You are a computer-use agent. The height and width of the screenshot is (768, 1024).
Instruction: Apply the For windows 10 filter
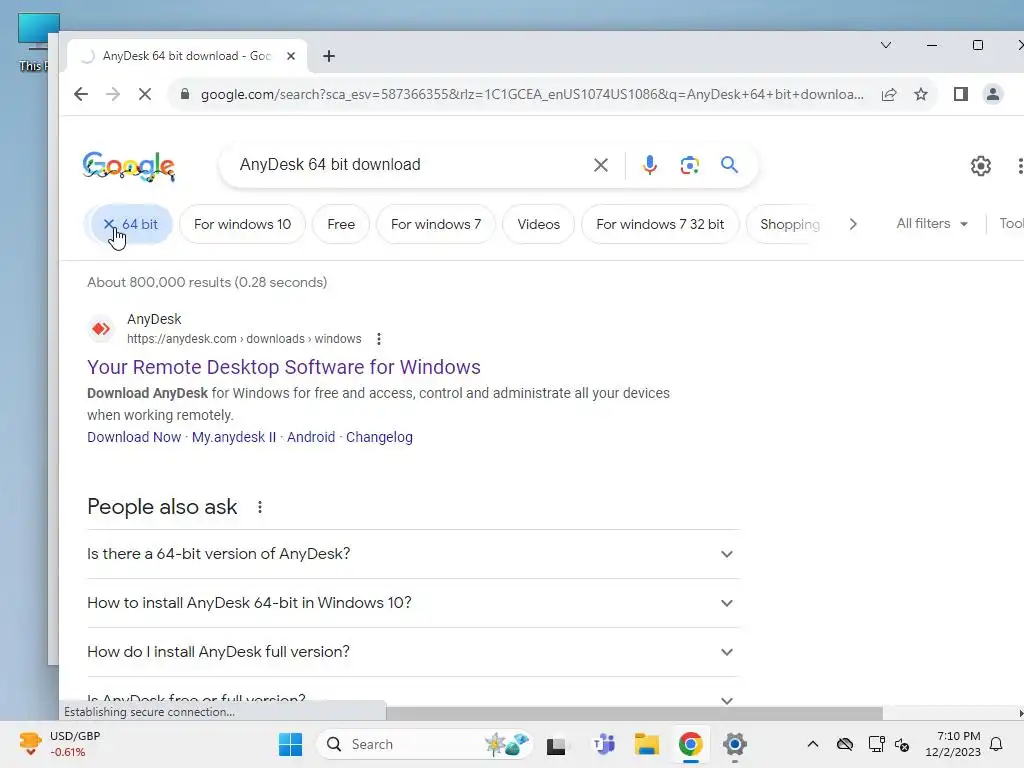point(242,224)
